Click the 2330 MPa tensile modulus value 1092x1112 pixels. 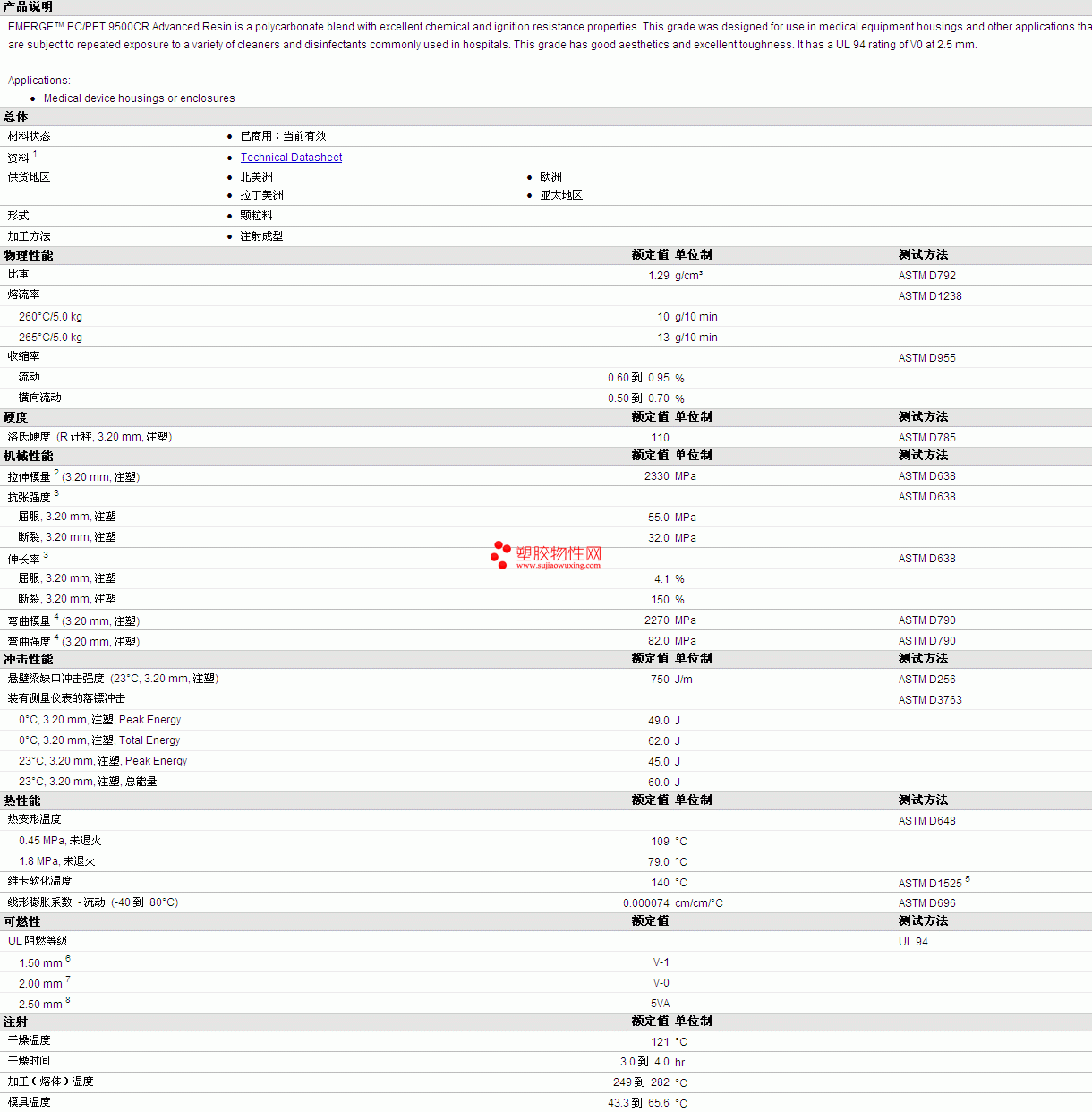click(670, 476)
